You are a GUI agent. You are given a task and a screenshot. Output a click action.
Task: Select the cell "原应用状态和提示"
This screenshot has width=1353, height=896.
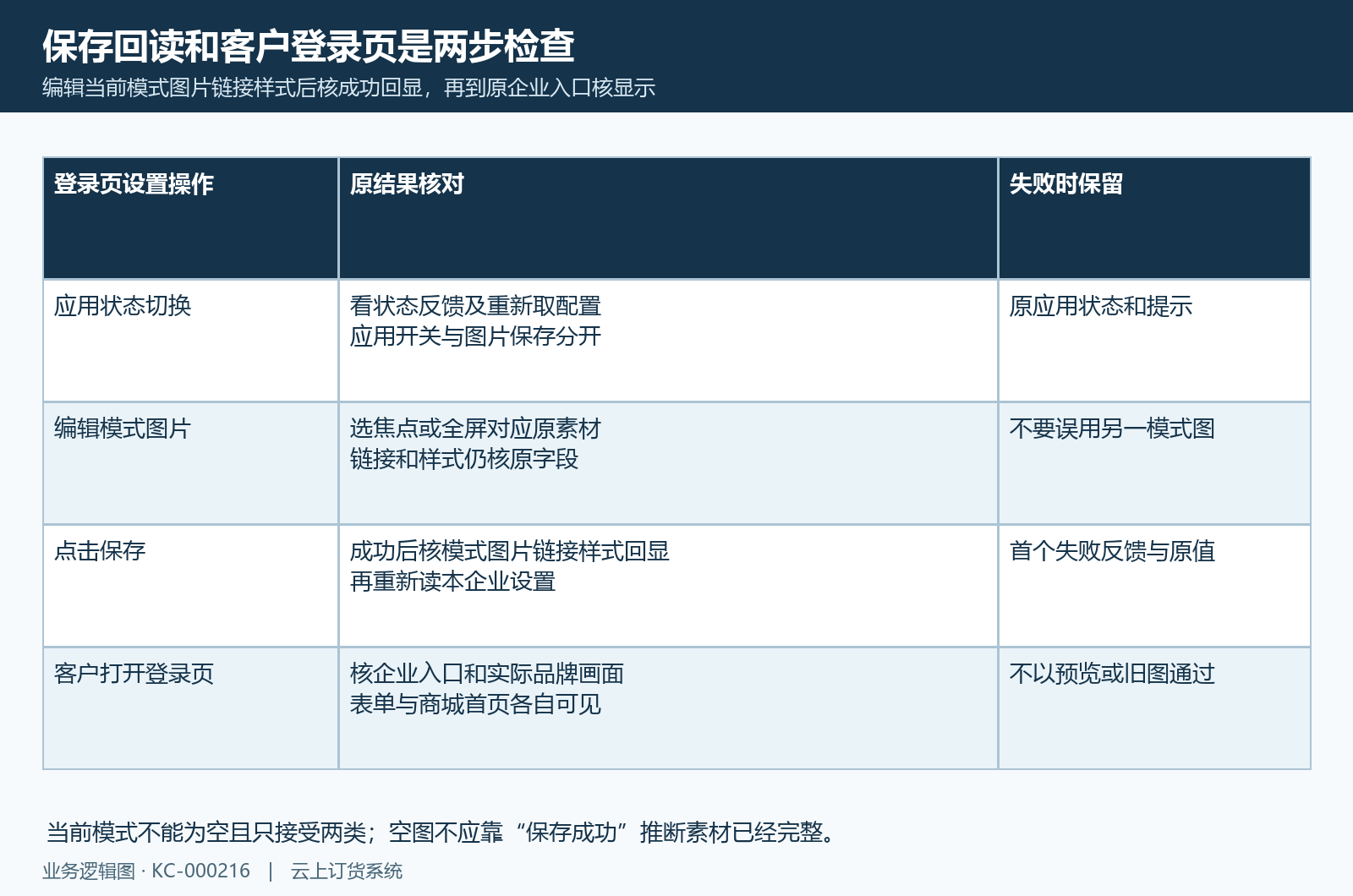(1154, 341)
